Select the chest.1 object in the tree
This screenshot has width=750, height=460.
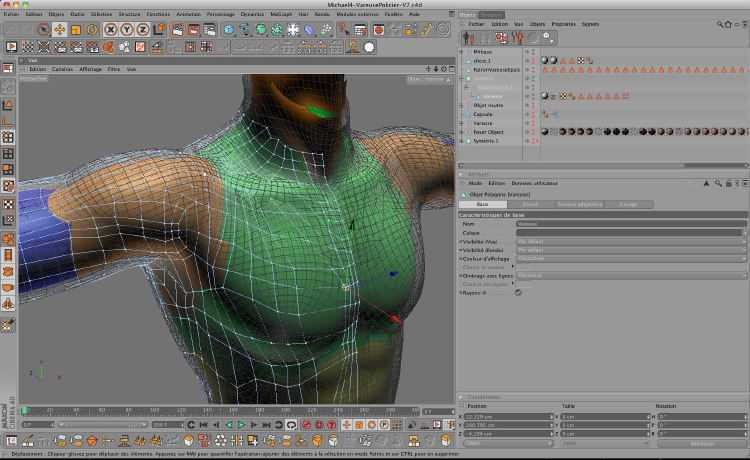tap(482, 61)
